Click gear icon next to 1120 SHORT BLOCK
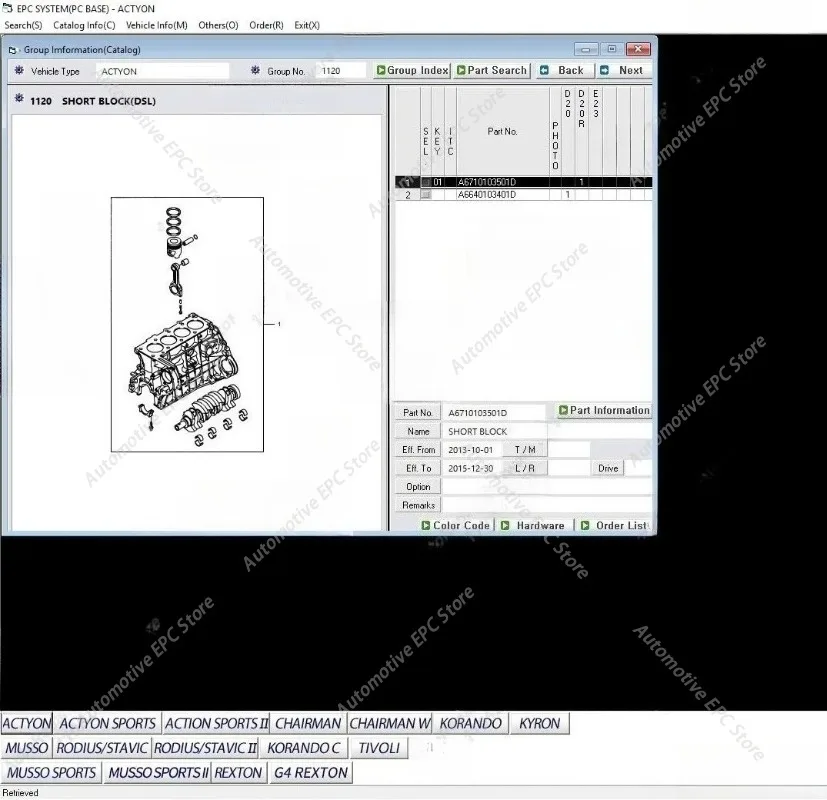 coord(19,99)
